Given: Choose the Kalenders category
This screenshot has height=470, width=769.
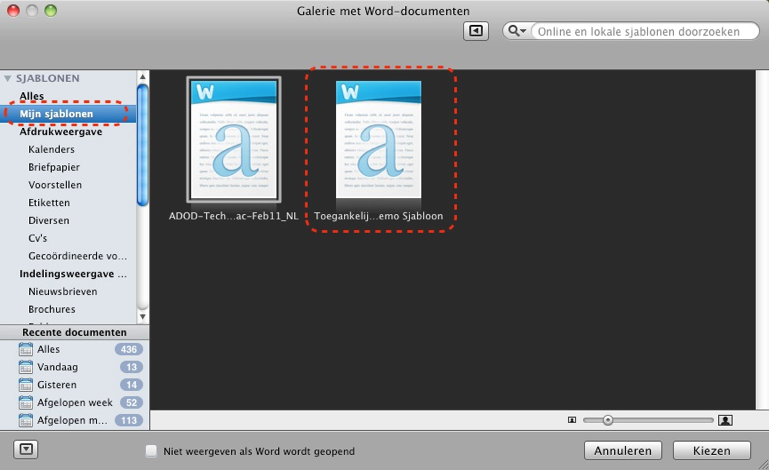Looking at the screenshot, I should click(x=51, y=149).
